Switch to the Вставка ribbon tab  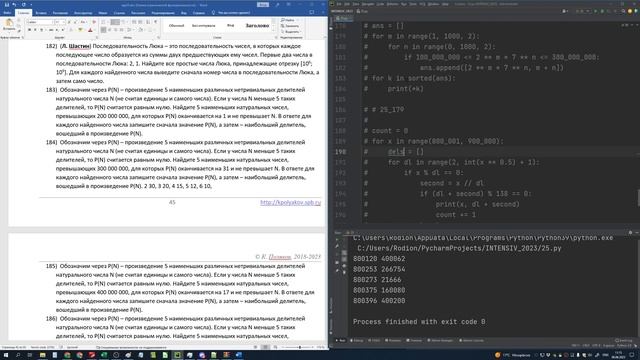click(x=41, y=13)
